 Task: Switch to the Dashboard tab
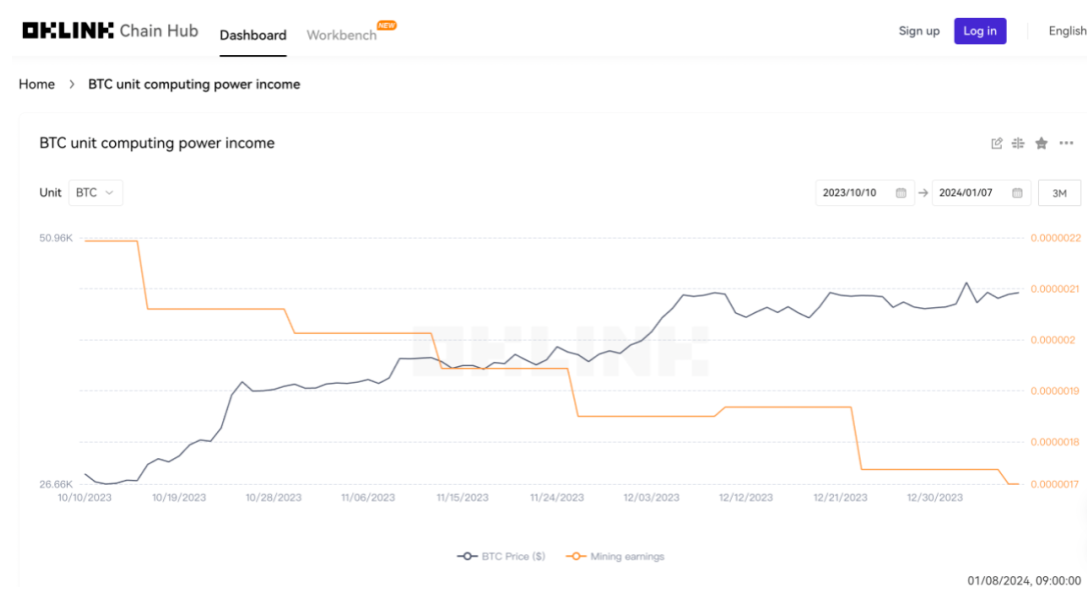click(x=253, y=35)
